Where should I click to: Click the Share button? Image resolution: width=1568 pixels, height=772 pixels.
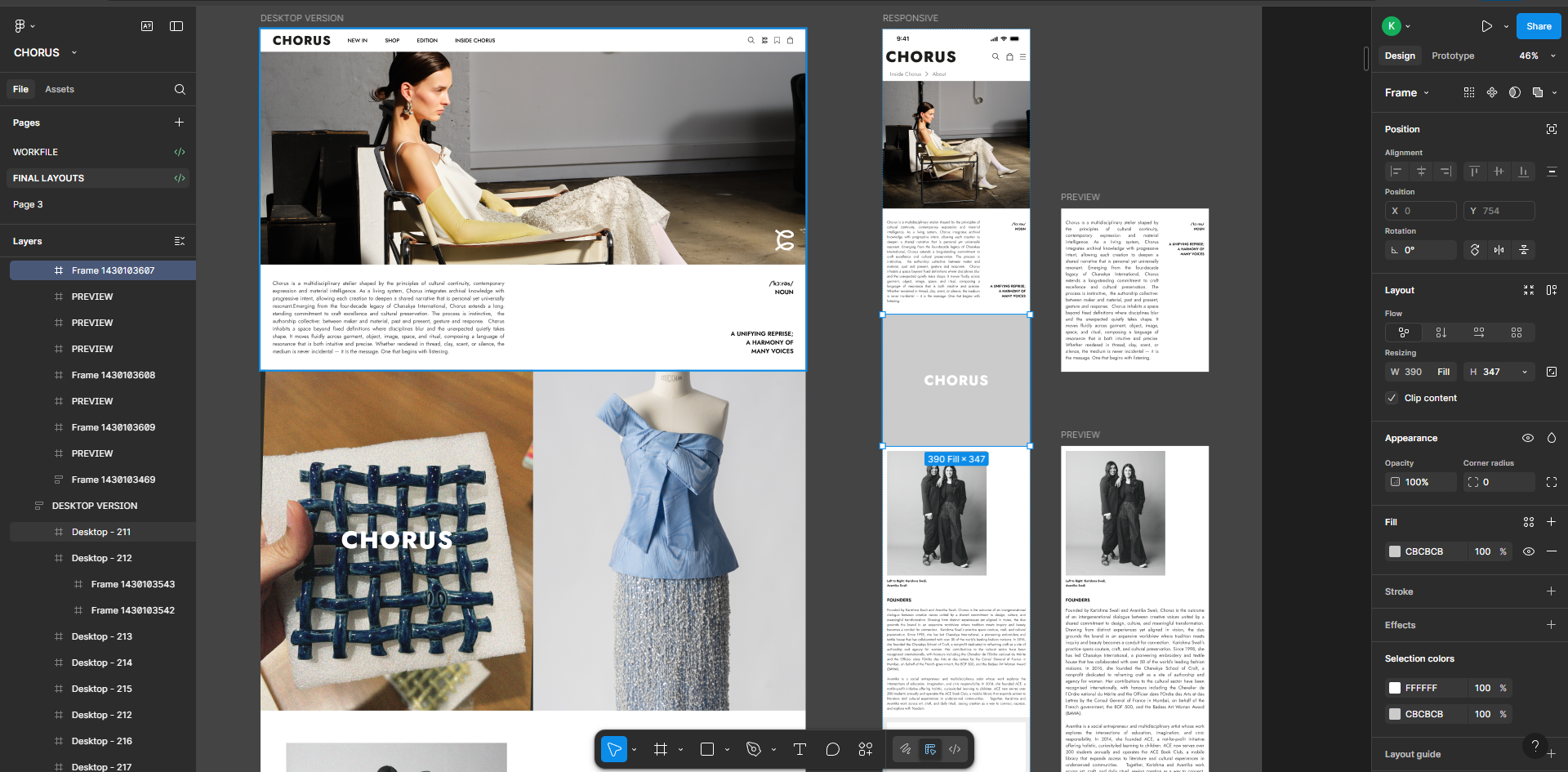coord(1538,26)
